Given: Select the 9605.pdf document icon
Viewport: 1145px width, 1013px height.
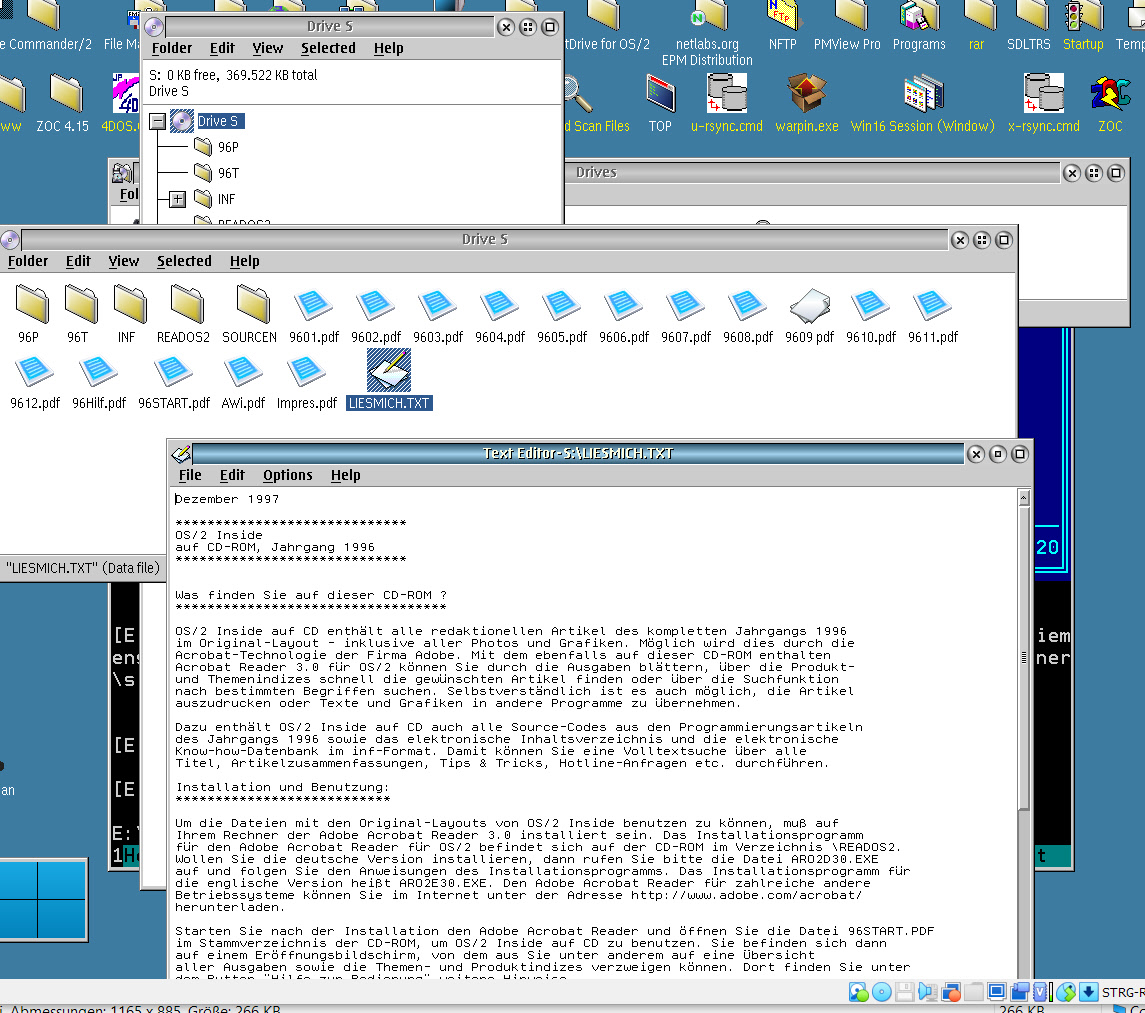Looking at the screenshot, I should [x=562, y=304].
